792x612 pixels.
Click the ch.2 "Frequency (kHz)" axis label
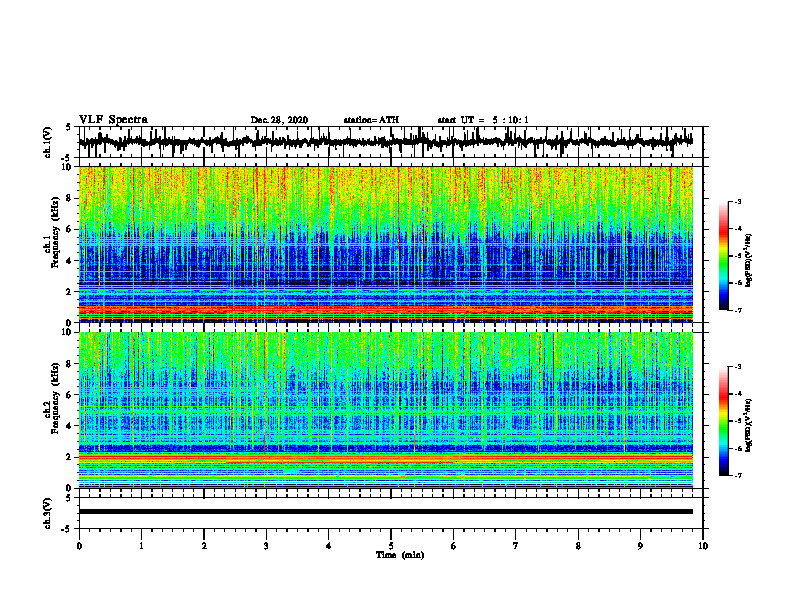55,398
